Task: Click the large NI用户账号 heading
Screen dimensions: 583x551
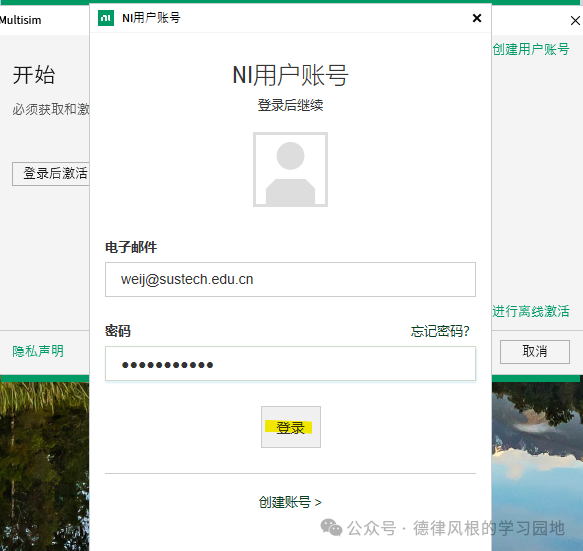Action: pos(290,75)
